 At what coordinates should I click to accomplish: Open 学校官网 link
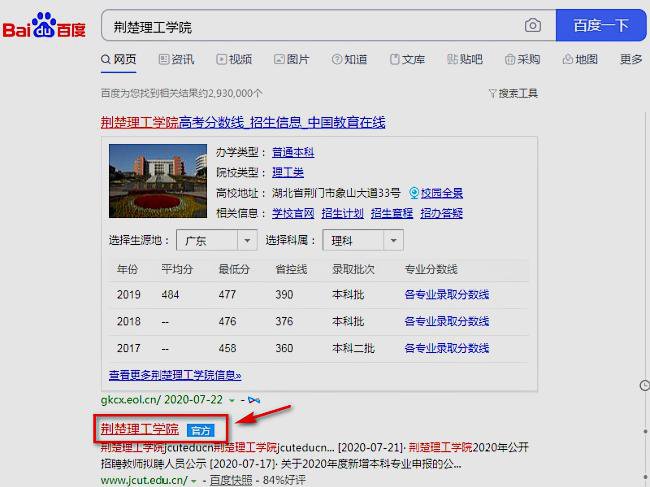(x=293, y=213)
